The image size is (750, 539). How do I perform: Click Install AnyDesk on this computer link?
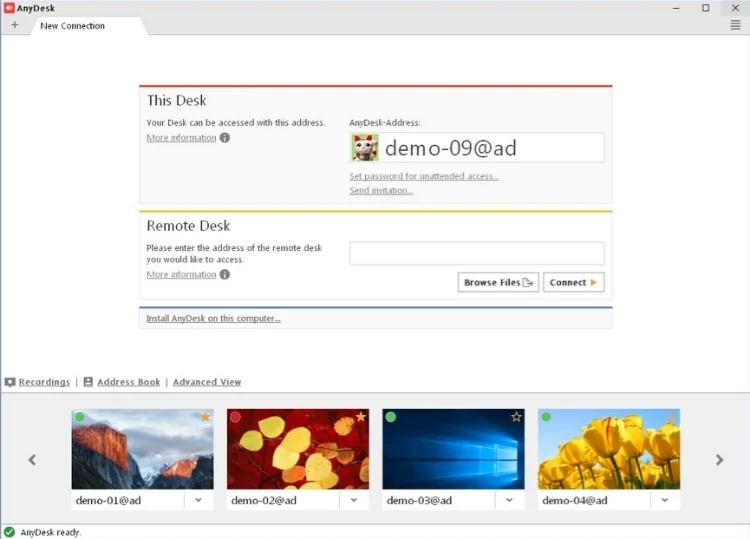coord(213,319)
